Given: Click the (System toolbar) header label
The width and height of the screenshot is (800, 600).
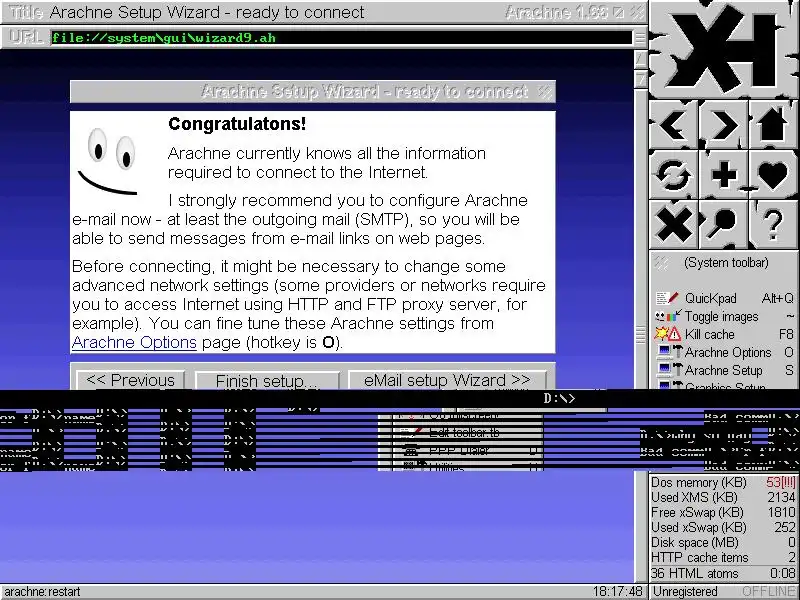Looking at the screenshot, I should tap(726, 263).
